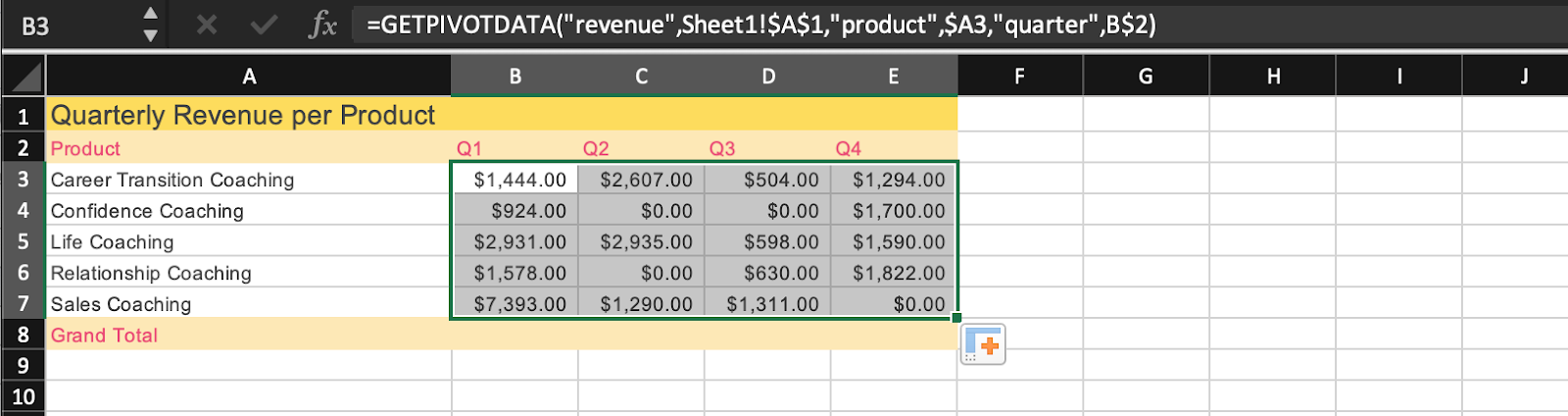Click the $7,393.00 Sales Coaching Q1 cell
This screenshot has width=1568, height=416.
516,304
